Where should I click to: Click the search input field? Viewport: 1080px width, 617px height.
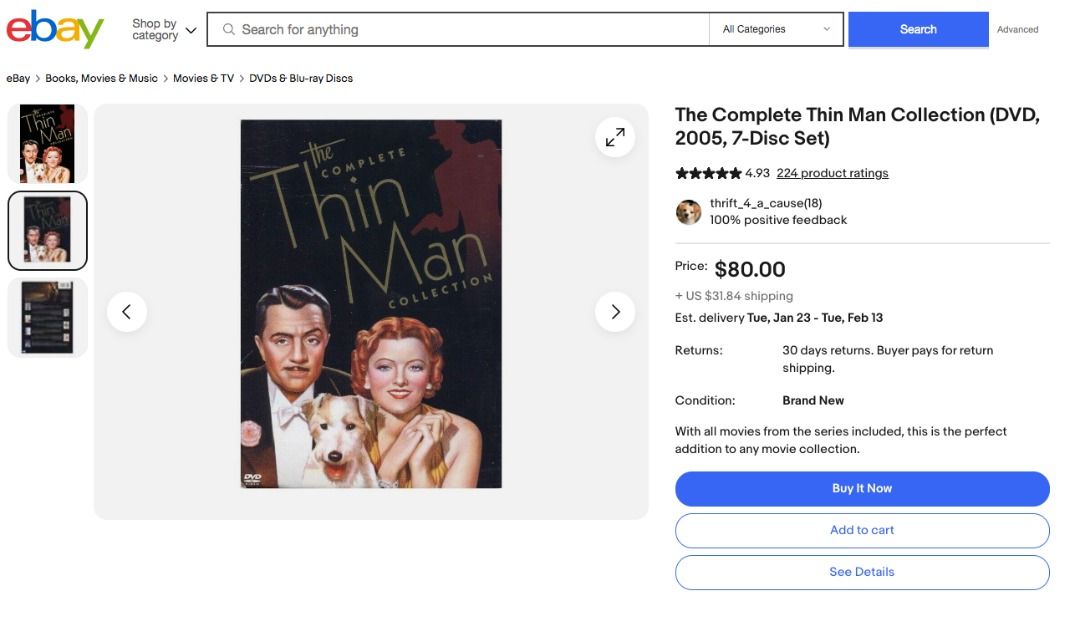point(450,29)
